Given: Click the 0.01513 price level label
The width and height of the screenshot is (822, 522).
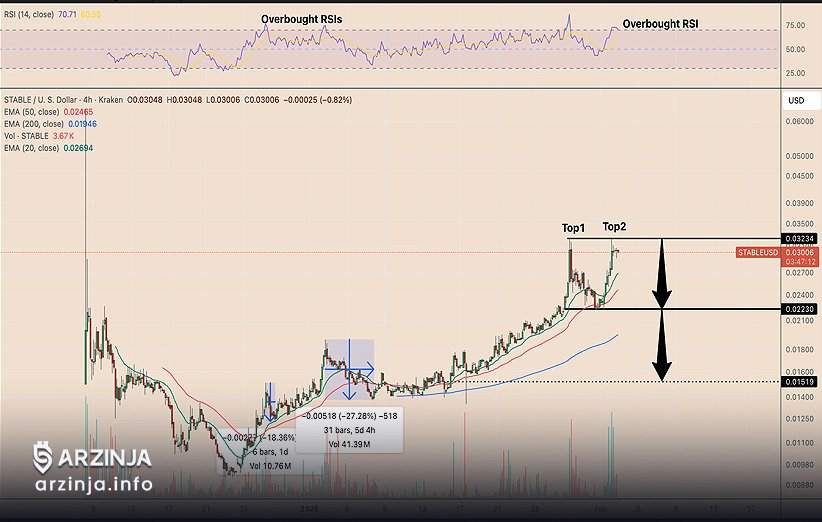Looking at the screenshot, I should [x=799, y=381].
